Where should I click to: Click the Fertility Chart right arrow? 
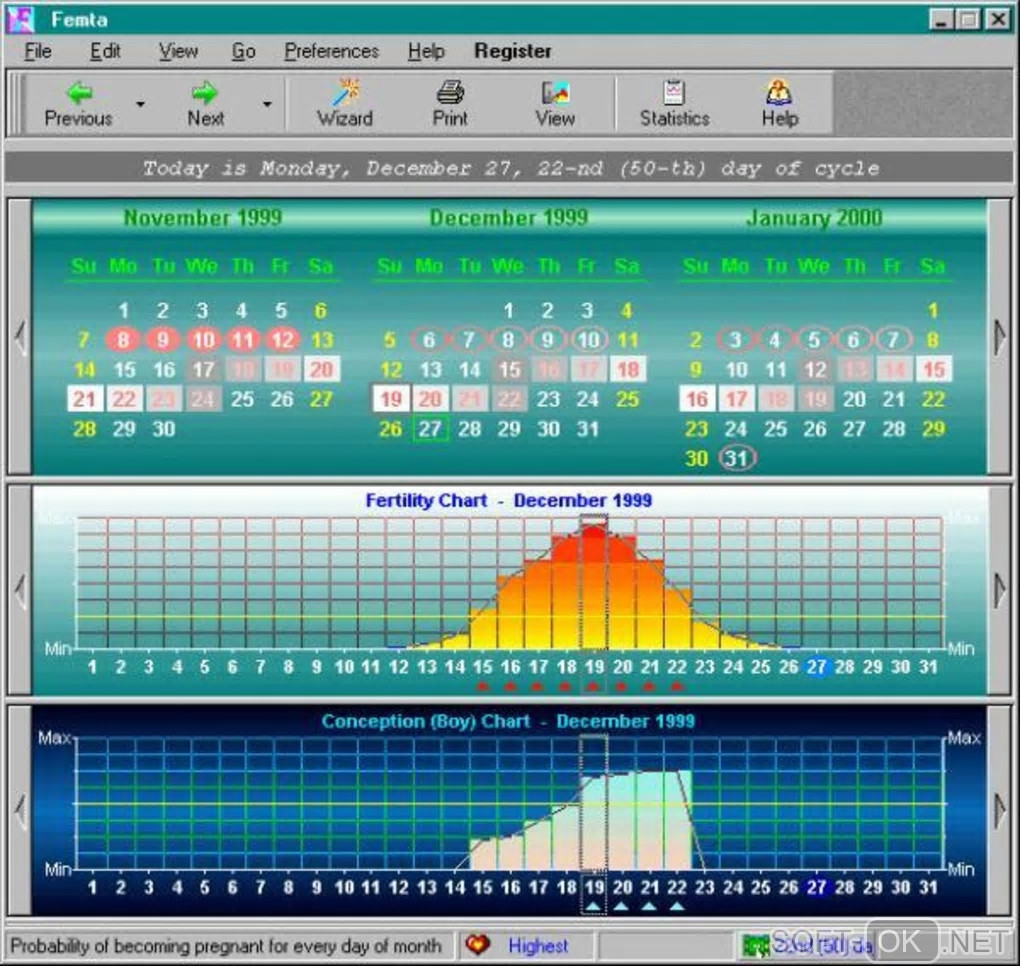coord(999,591)
